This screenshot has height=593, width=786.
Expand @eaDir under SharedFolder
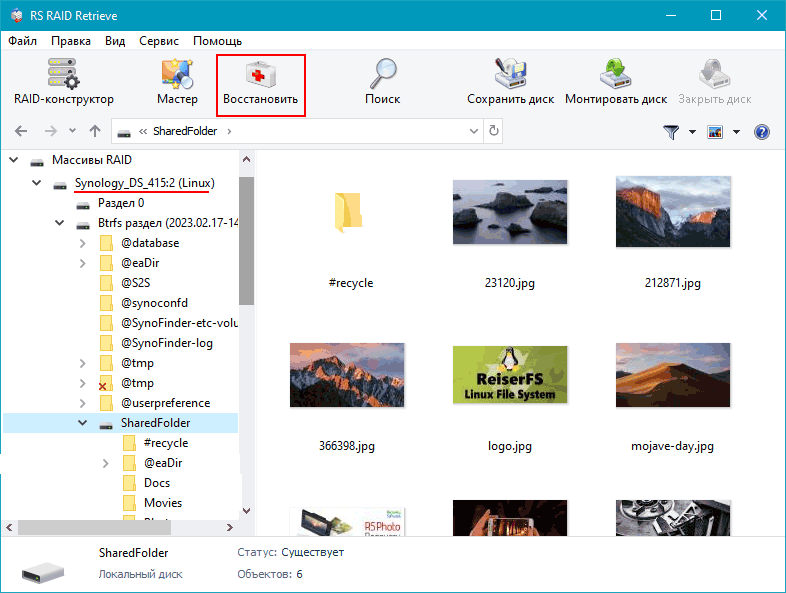coord(106,463)
